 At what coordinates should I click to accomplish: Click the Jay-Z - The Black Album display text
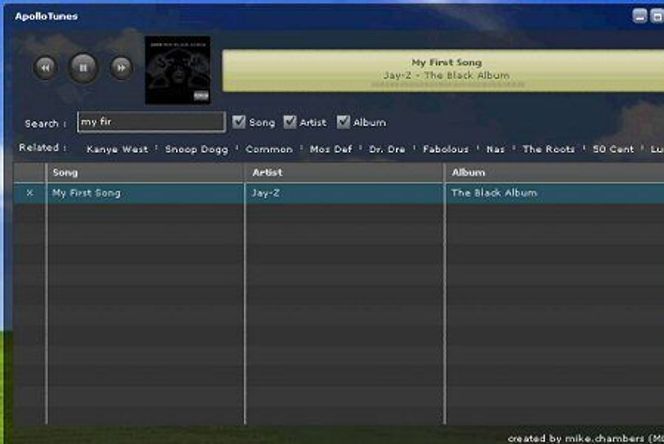[x=446, y=75]
